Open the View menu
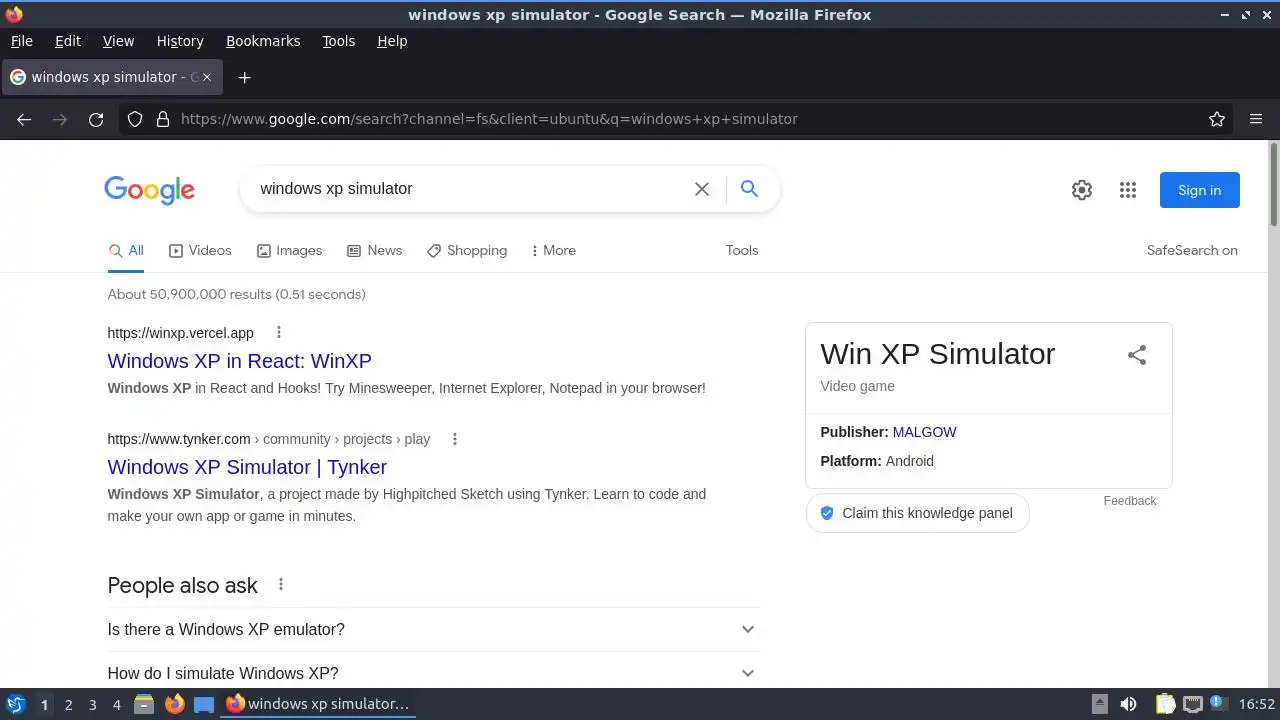This screenshot has height=720, width=1280. click(x=118, y=41)
